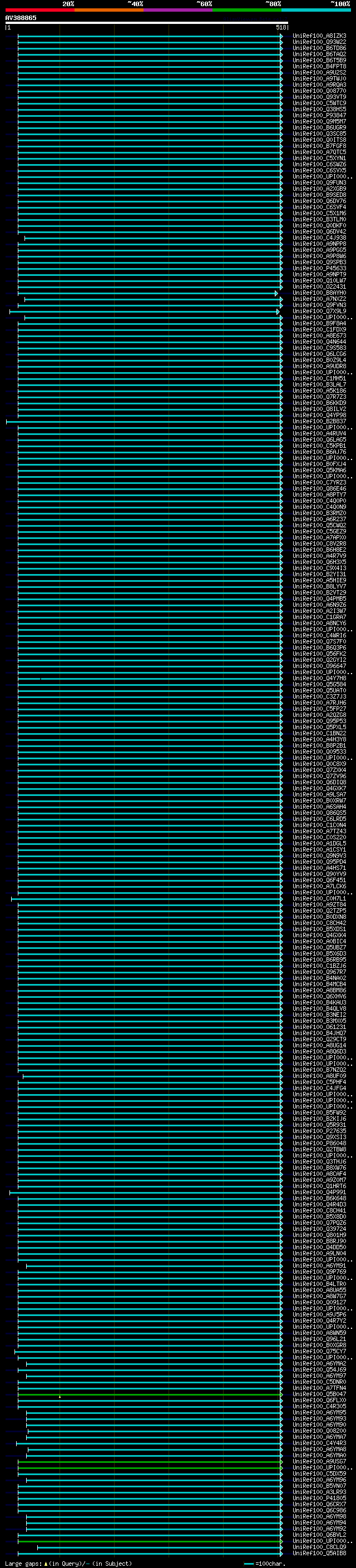
Task: Click the yellow gap marker in Q5B047 row
Action: click(60, 1396)
